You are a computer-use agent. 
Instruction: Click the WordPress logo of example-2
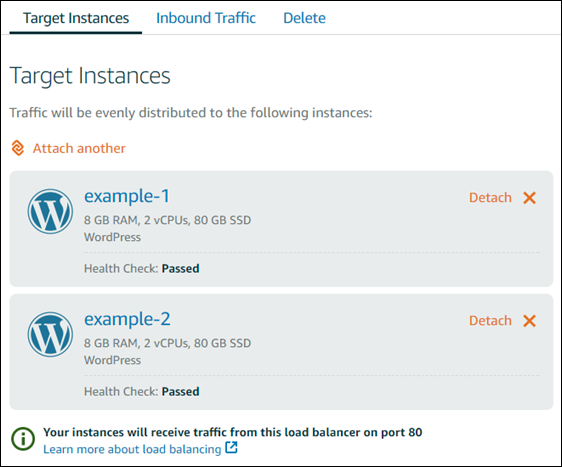point(50,334)
